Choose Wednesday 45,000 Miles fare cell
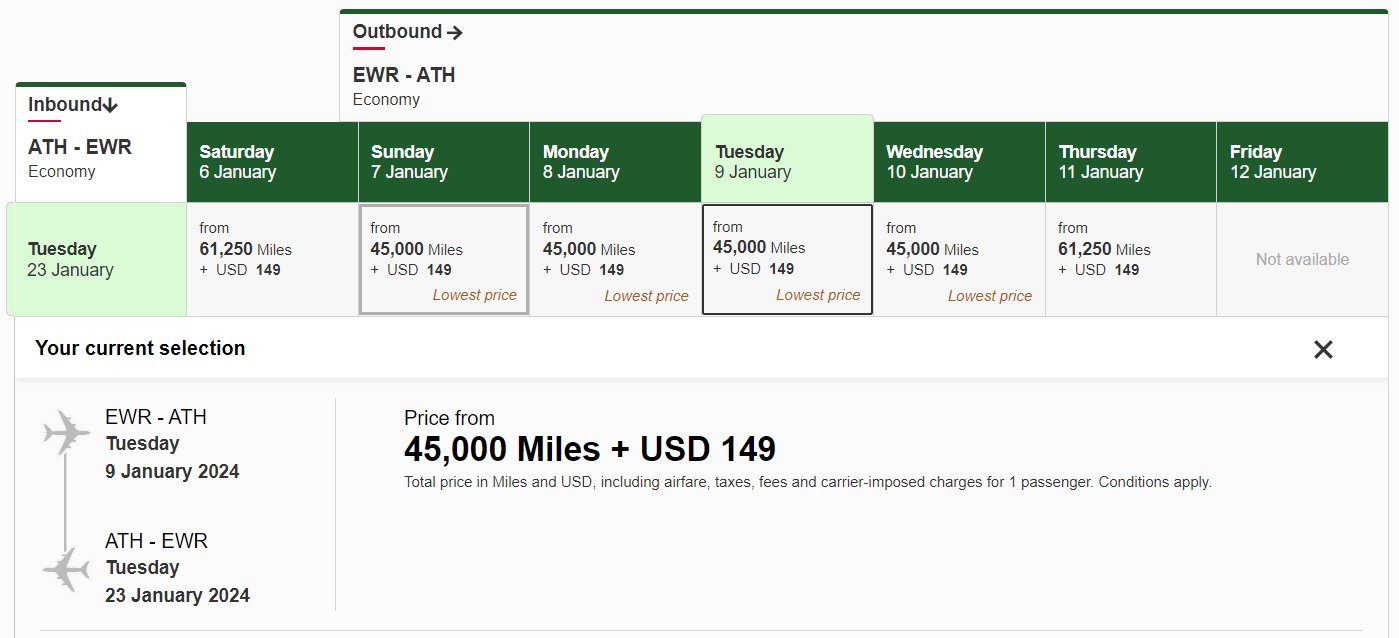The width and height of the screenshot is (1399, 638). point(960,260)
